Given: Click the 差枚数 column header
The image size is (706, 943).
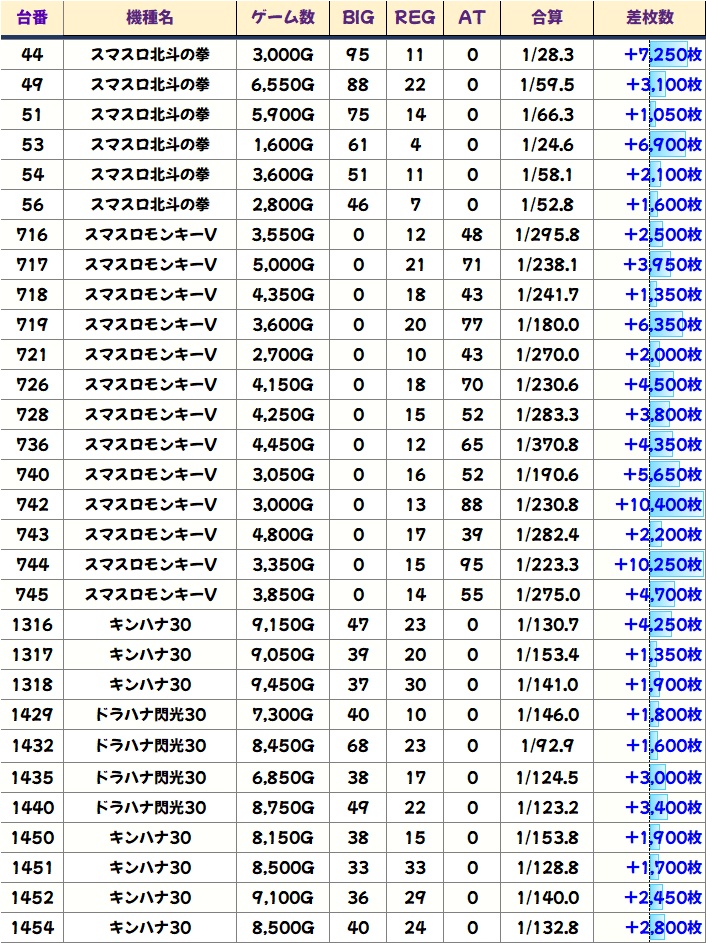Looking at the screenshot, I should 648,18.
